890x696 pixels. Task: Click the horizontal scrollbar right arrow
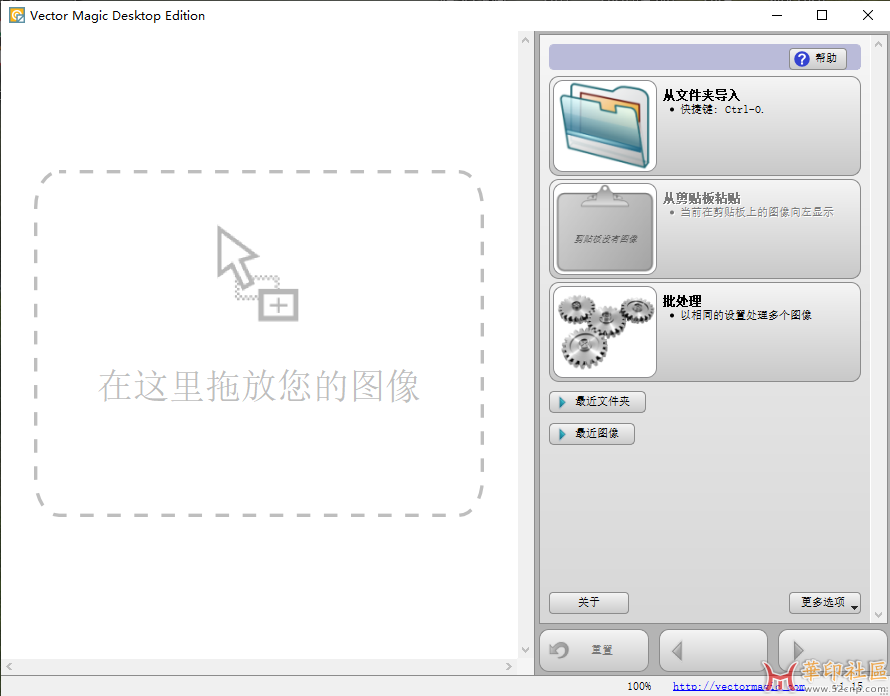point(509,666)
